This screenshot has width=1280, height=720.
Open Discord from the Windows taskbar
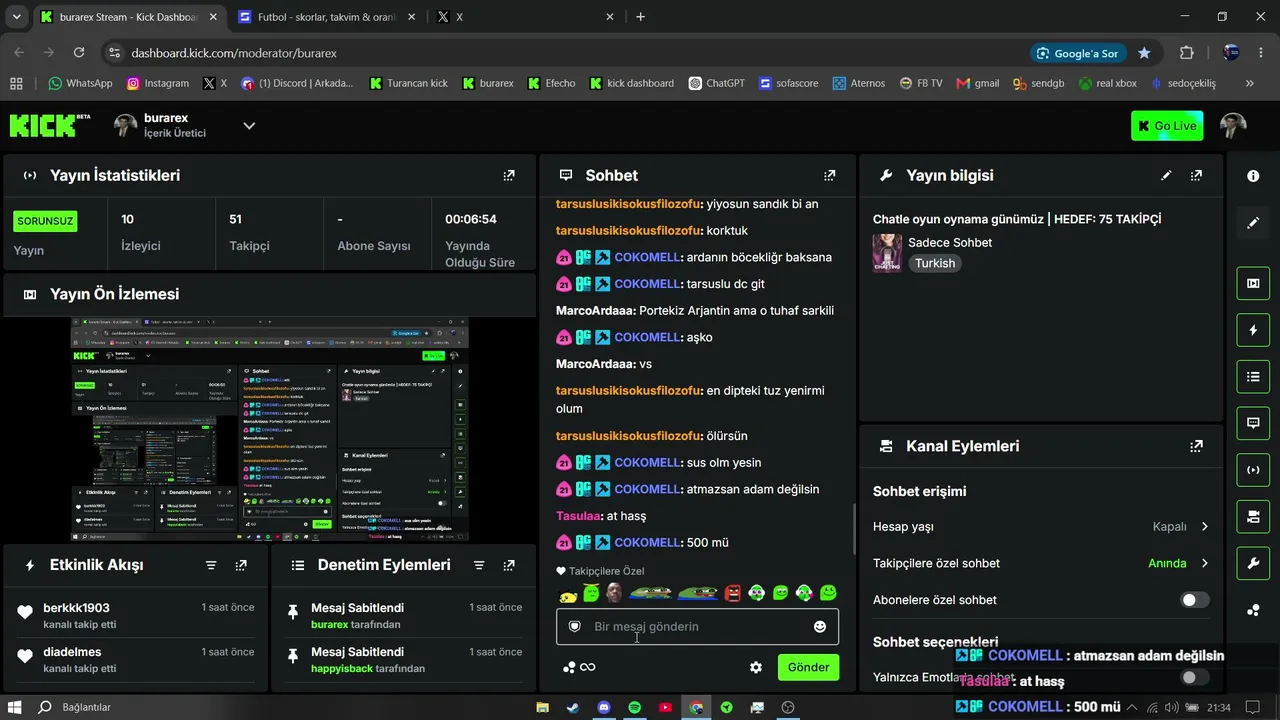[604, 707]
